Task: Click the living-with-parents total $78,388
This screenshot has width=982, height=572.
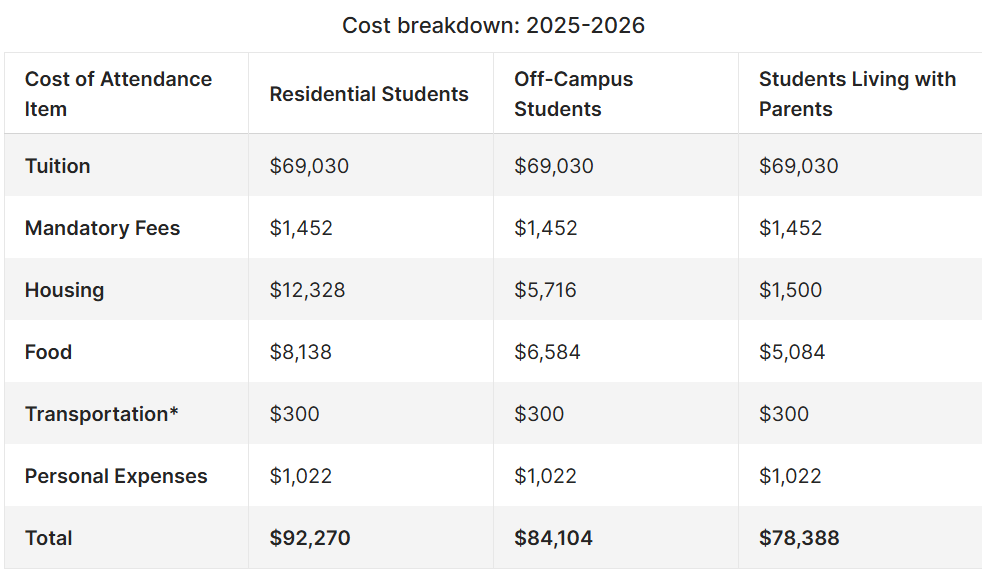Action: click(x=799, y=538)
